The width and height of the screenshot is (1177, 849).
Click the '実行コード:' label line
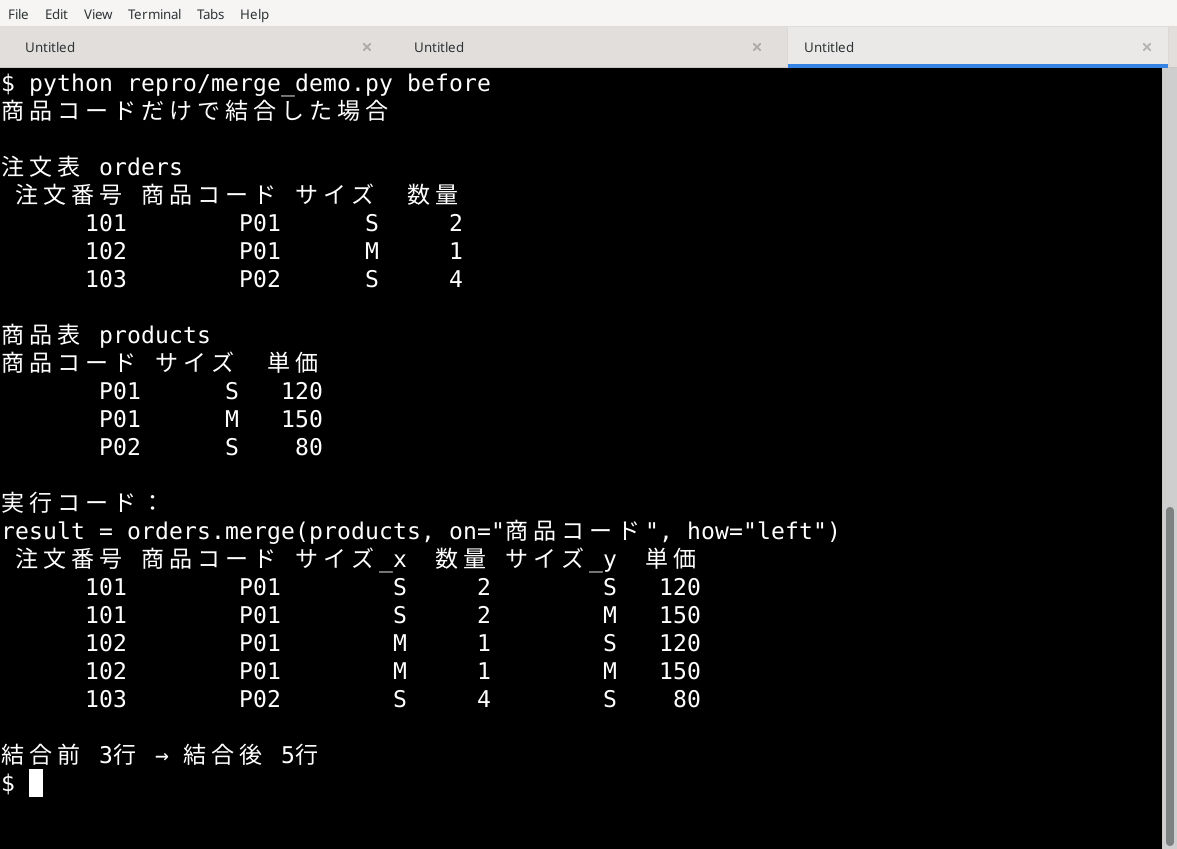(x=80, y=502)
